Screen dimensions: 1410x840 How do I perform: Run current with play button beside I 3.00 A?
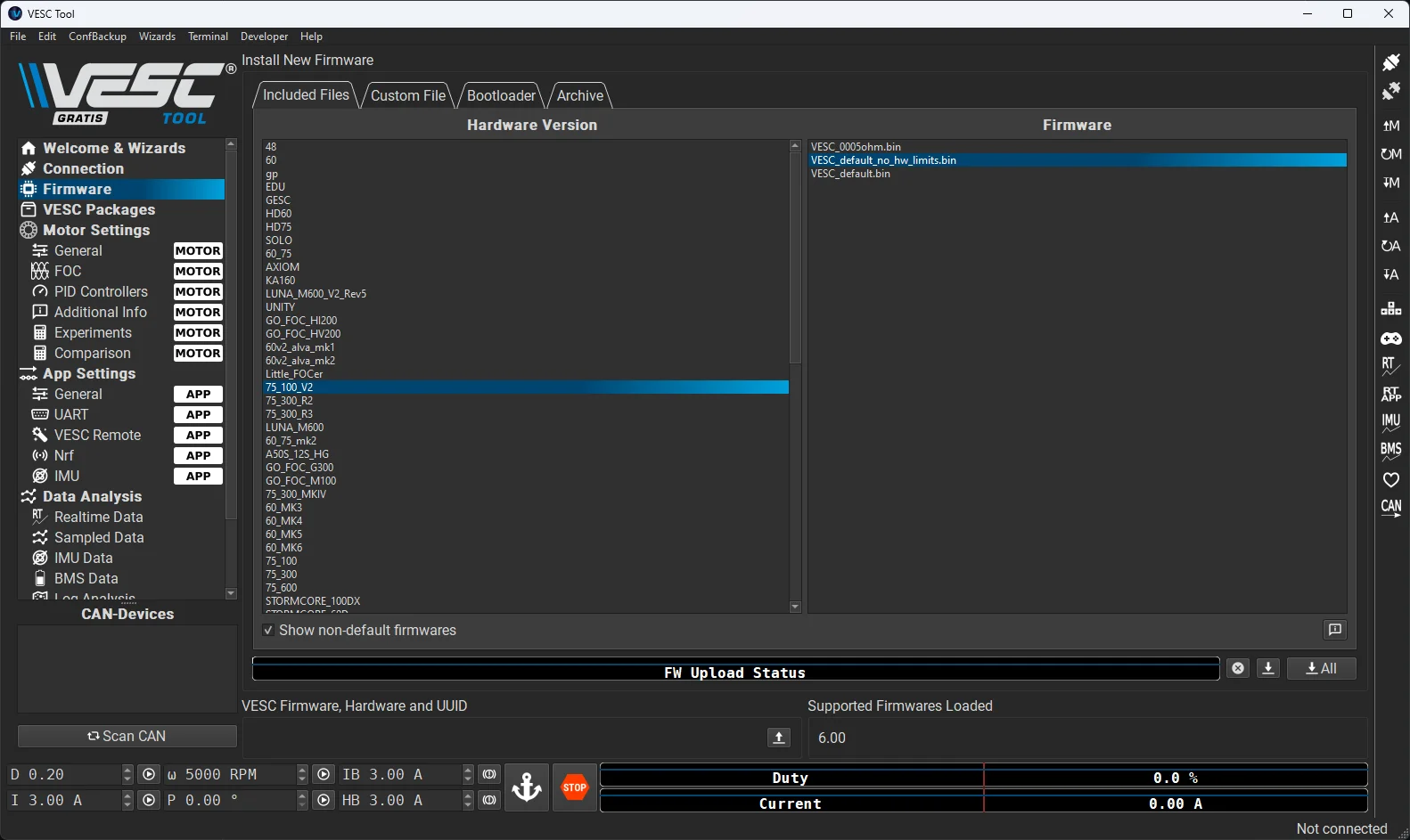tap(149, 801)
